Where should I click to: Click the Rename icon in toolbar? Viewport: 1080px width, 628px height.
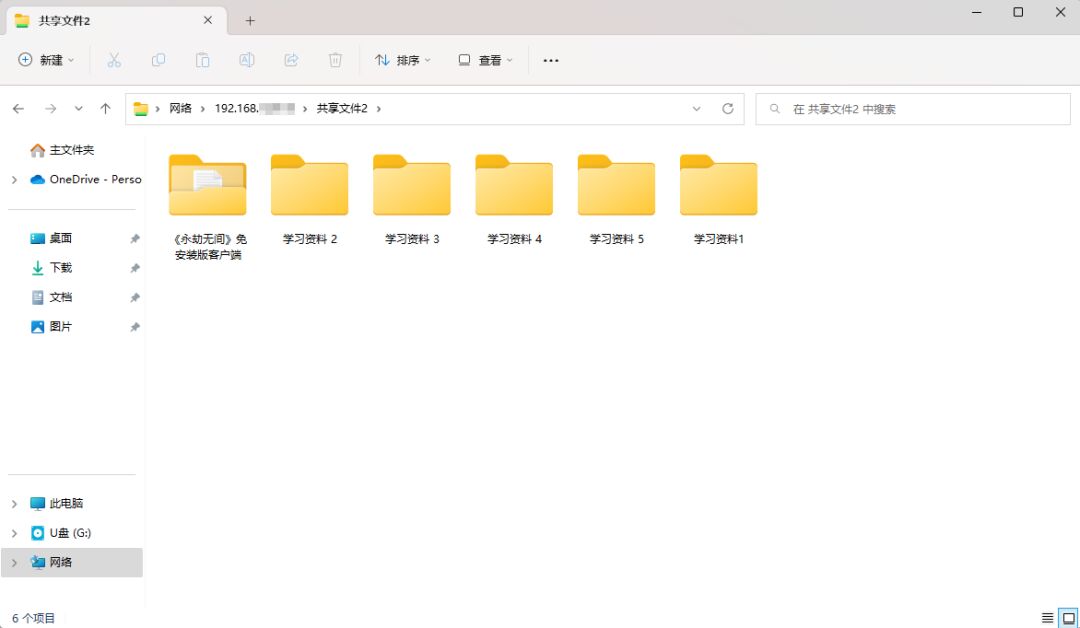coord(246,60)
